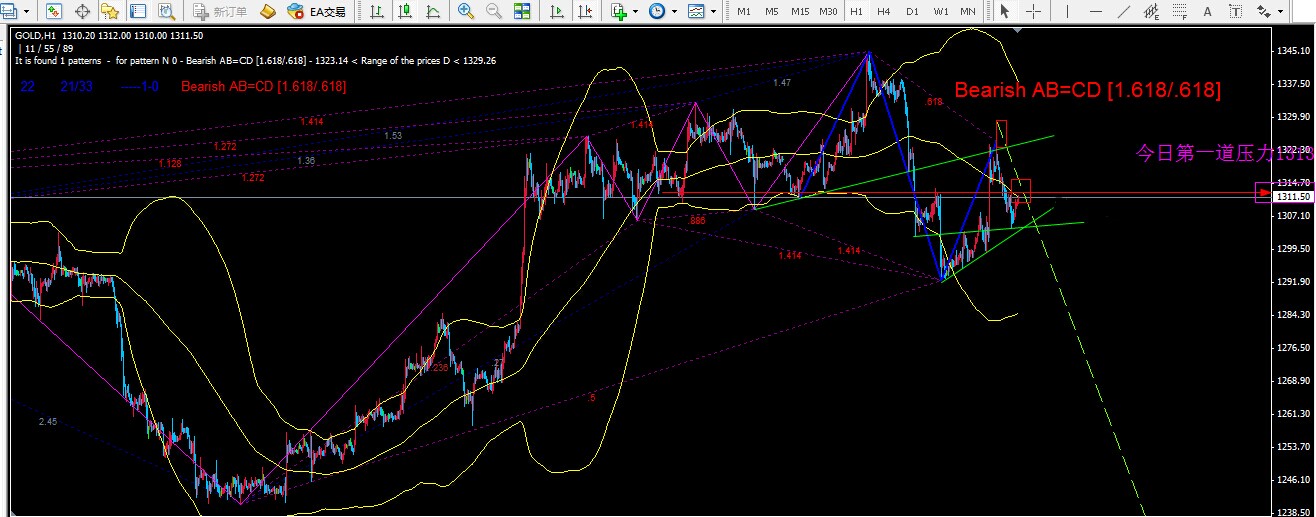Select the crosshair tool
The image size is (1316, 517).
tap(1032, 12)
